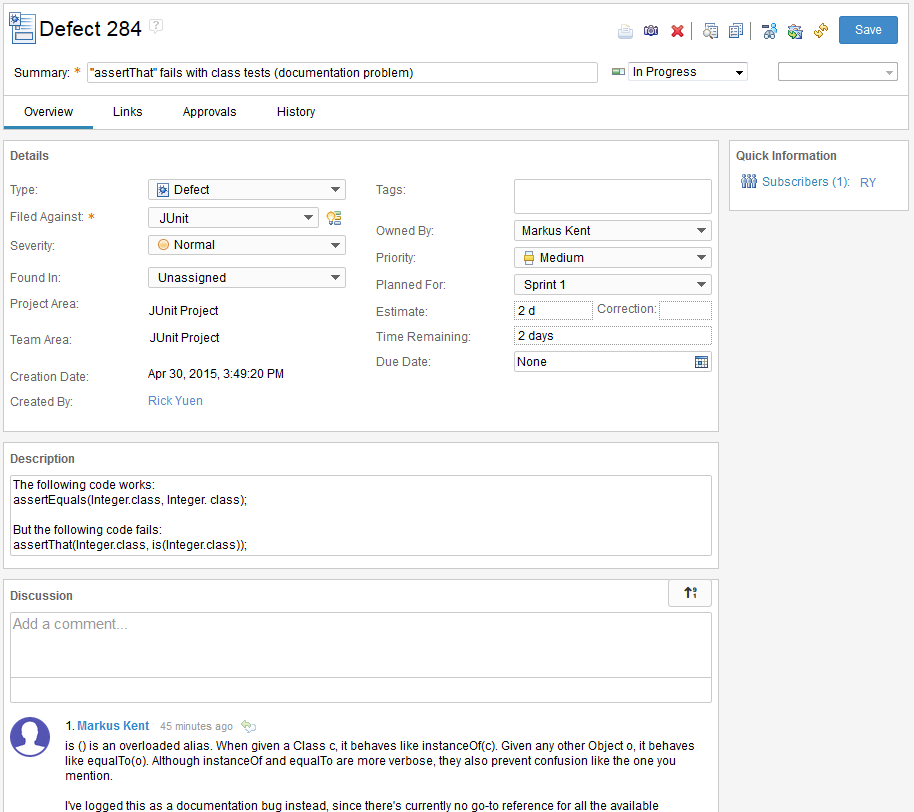Change severity using the Normal dropdown
914x812 pixels.
246,244
